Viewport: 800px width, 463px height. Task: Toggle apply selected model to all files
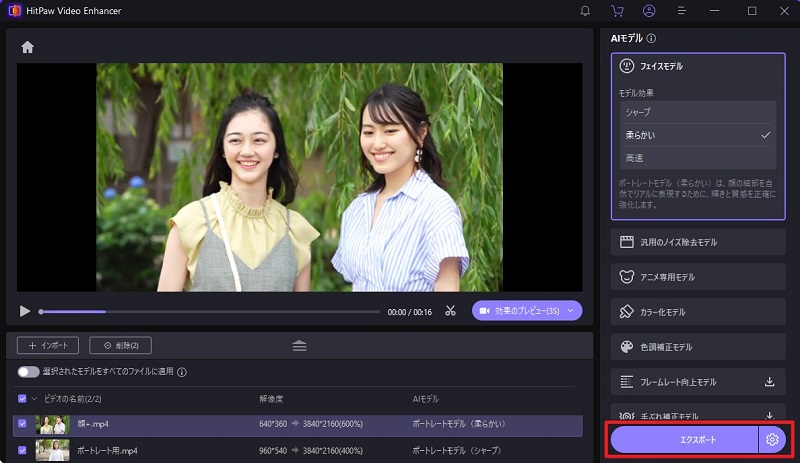(x=28, y=372)
